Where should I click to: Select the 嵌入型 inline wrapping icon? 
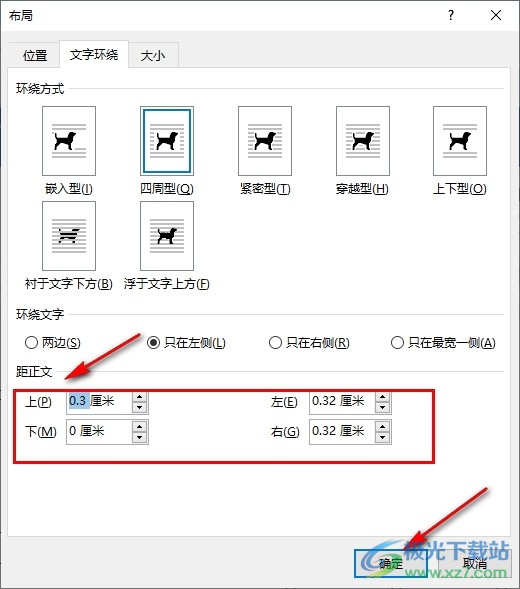click(x=69, y=141)
